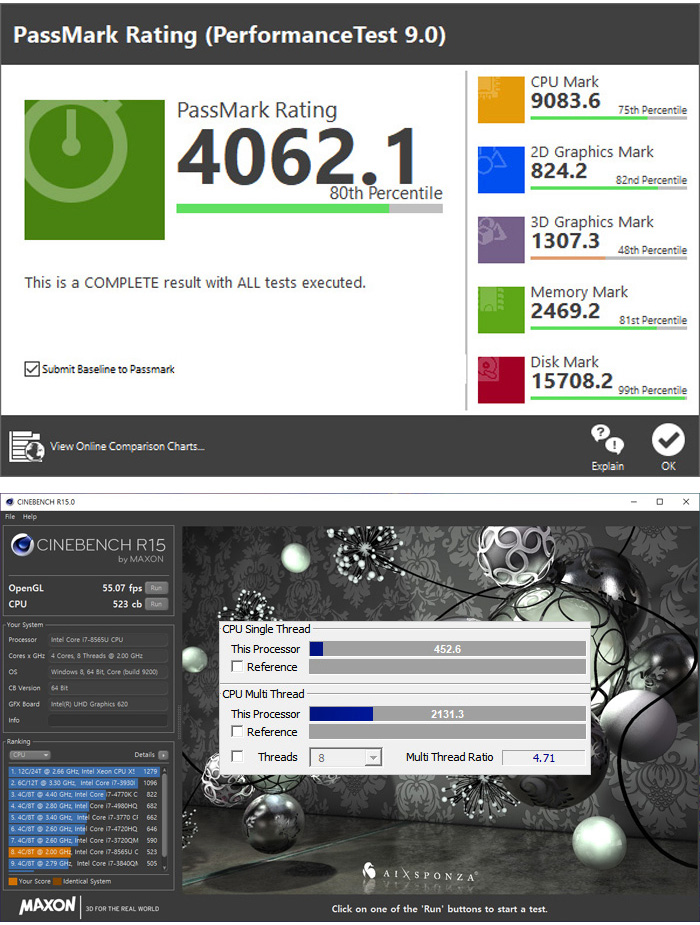Click the Multi Thread Ratio field
700x925 pixels.
coord(544,757)
